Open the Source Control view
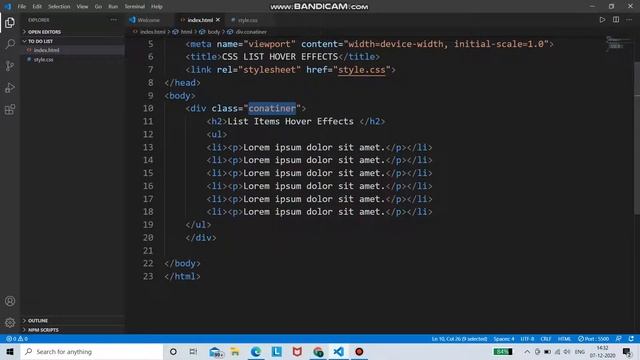This screenshot has width=640, height=360. click(x=10, y=66)
